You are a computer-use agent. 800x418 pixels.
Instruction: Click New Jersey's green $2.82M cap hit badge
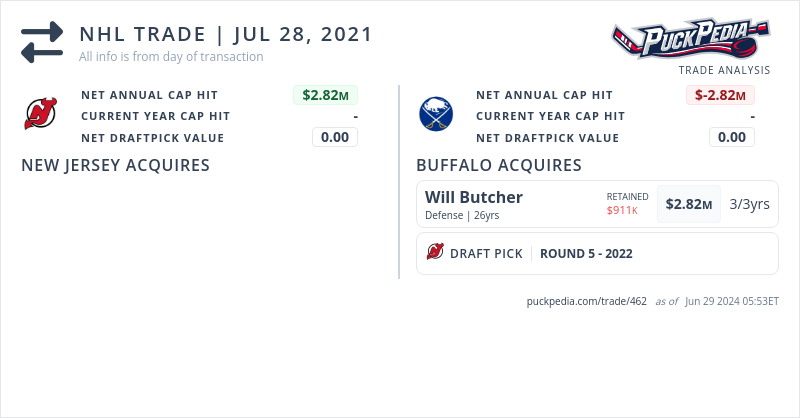coord(325,95)
